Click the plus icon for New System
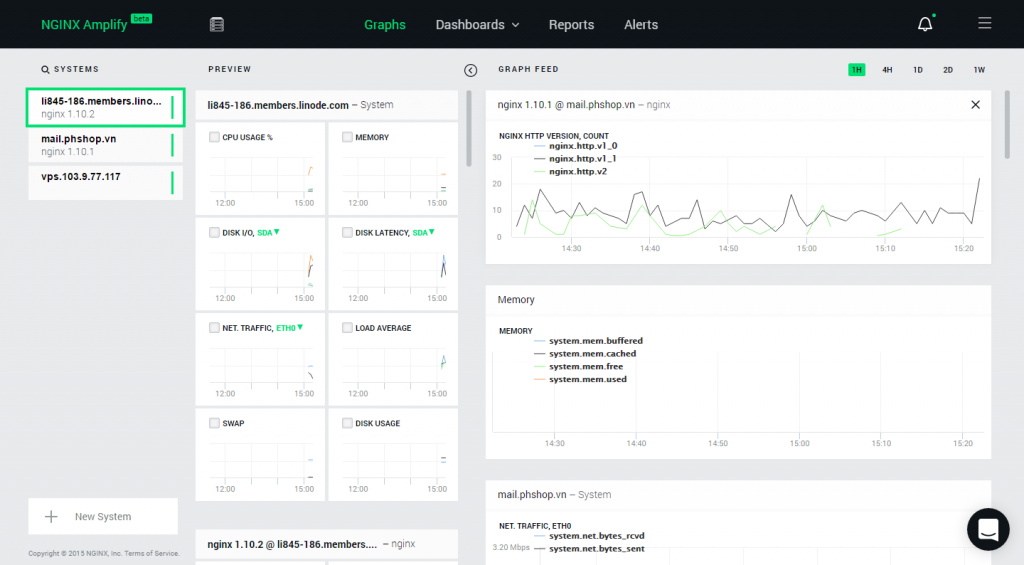The image size is (1024, 565). click(51, 517)
